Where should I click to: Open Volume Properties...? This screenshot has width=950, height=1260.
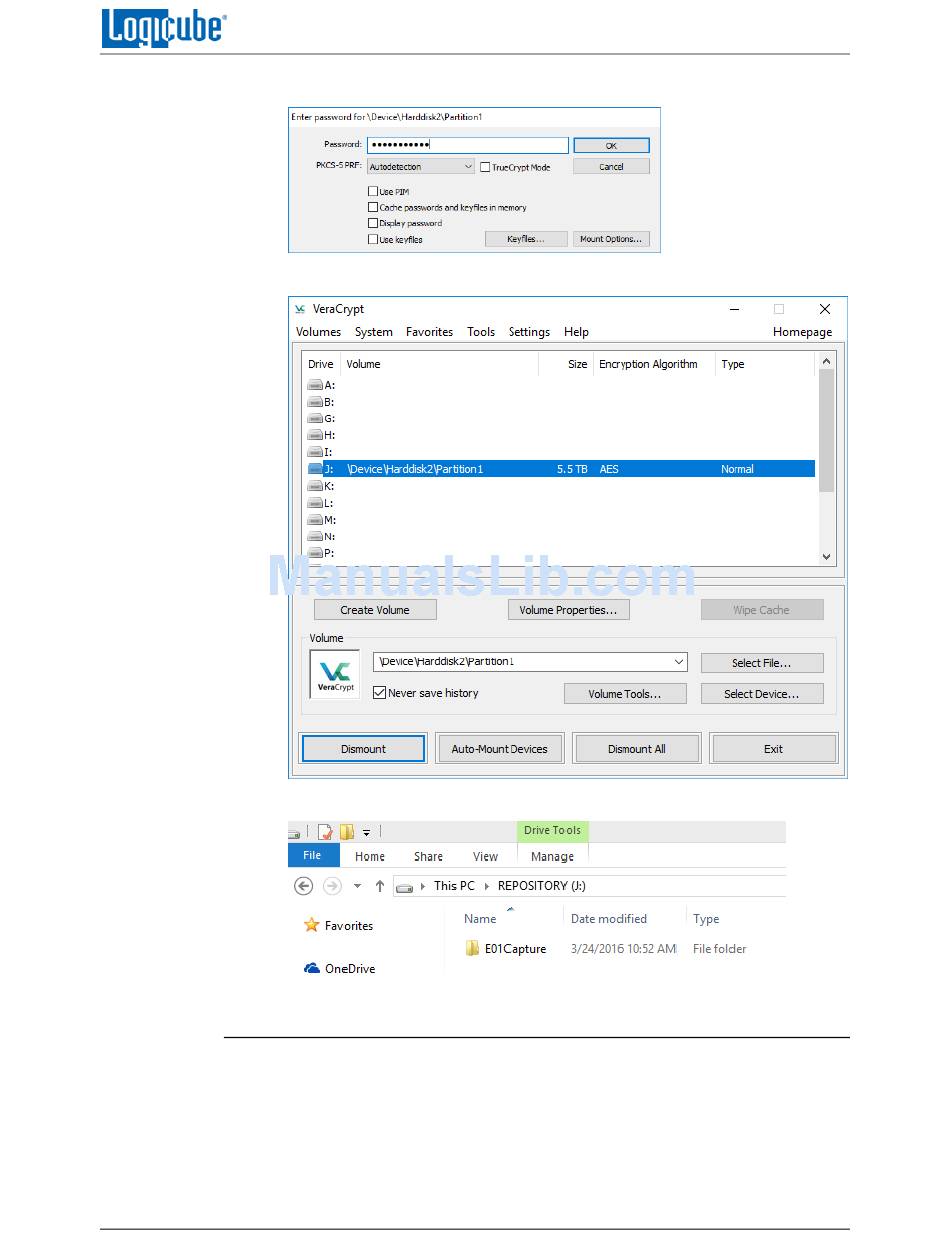tap(568, 610)
